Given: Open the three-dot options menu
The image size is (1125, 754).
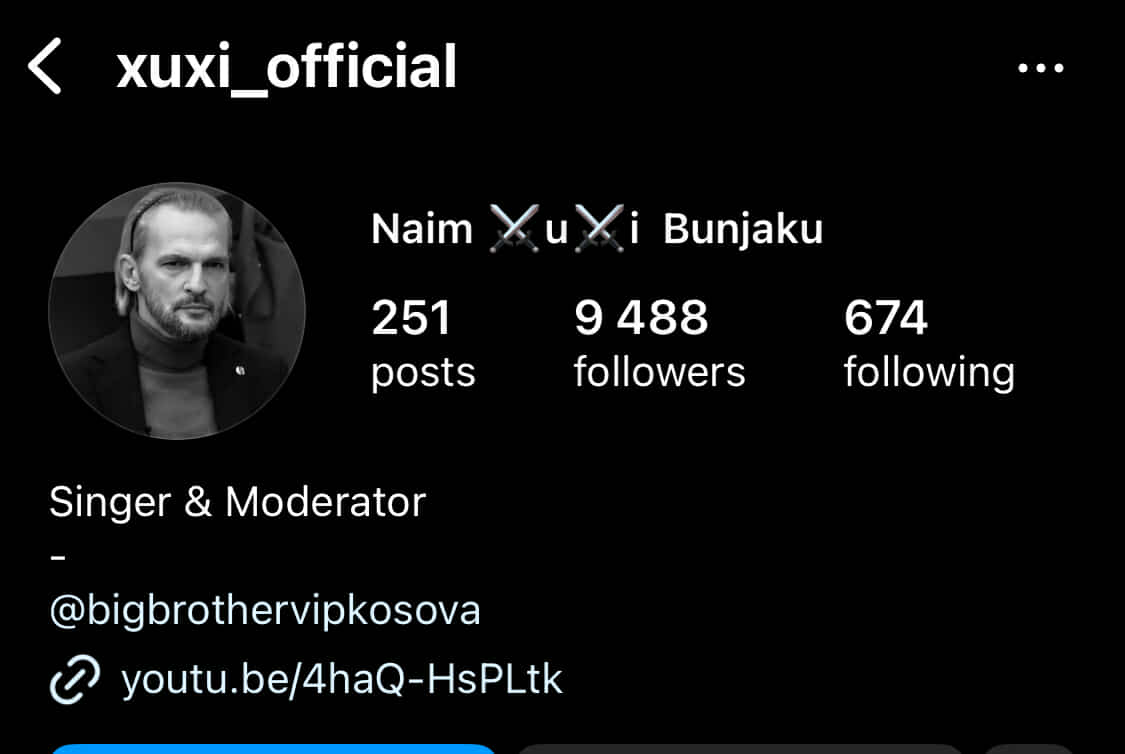Looking at the screenshot, I should pyautogui.click(x=1040, y=68).
